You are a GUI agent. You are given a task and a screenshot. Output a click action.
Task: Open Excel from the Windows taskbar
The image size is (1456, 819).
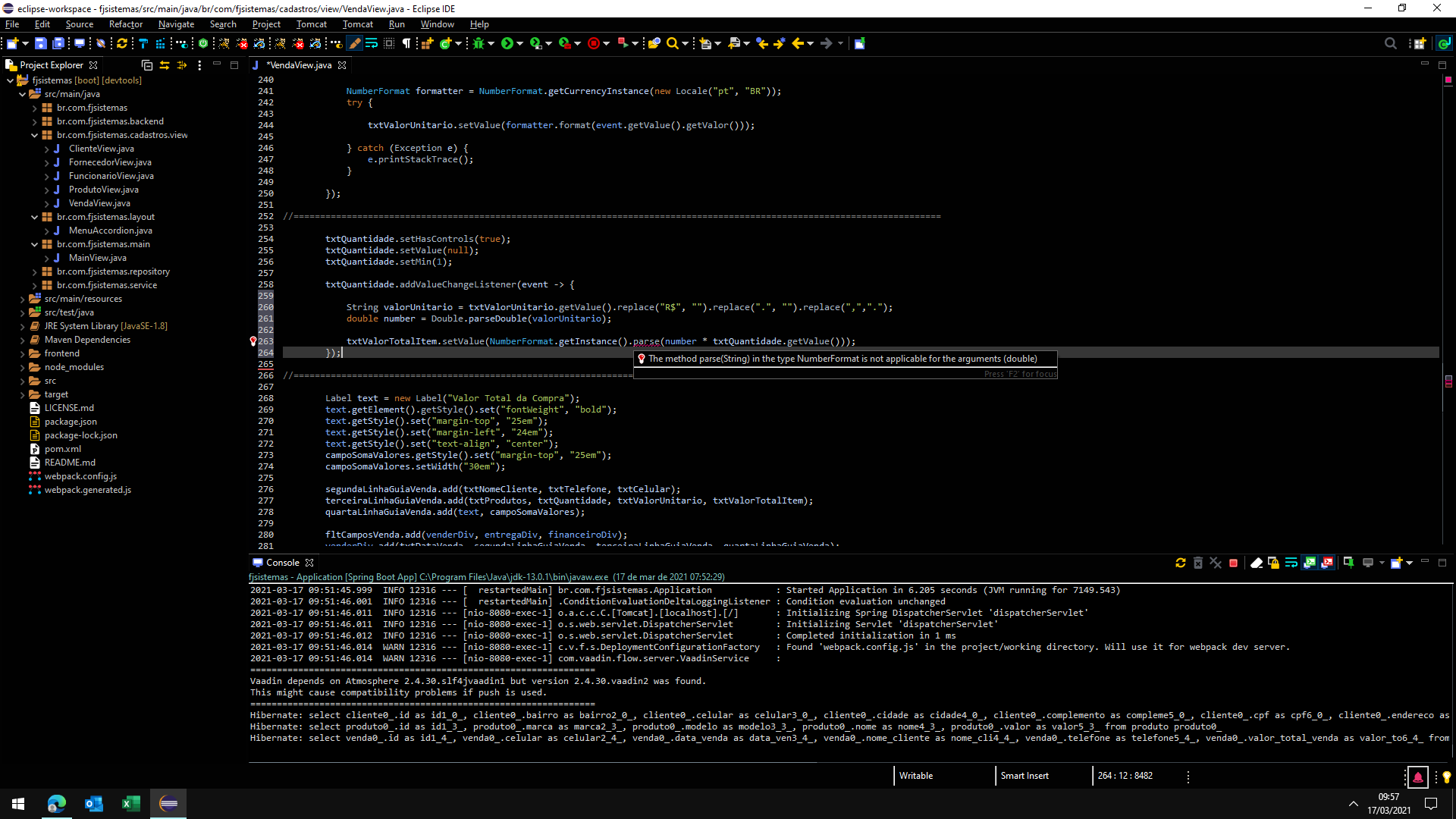130,803
